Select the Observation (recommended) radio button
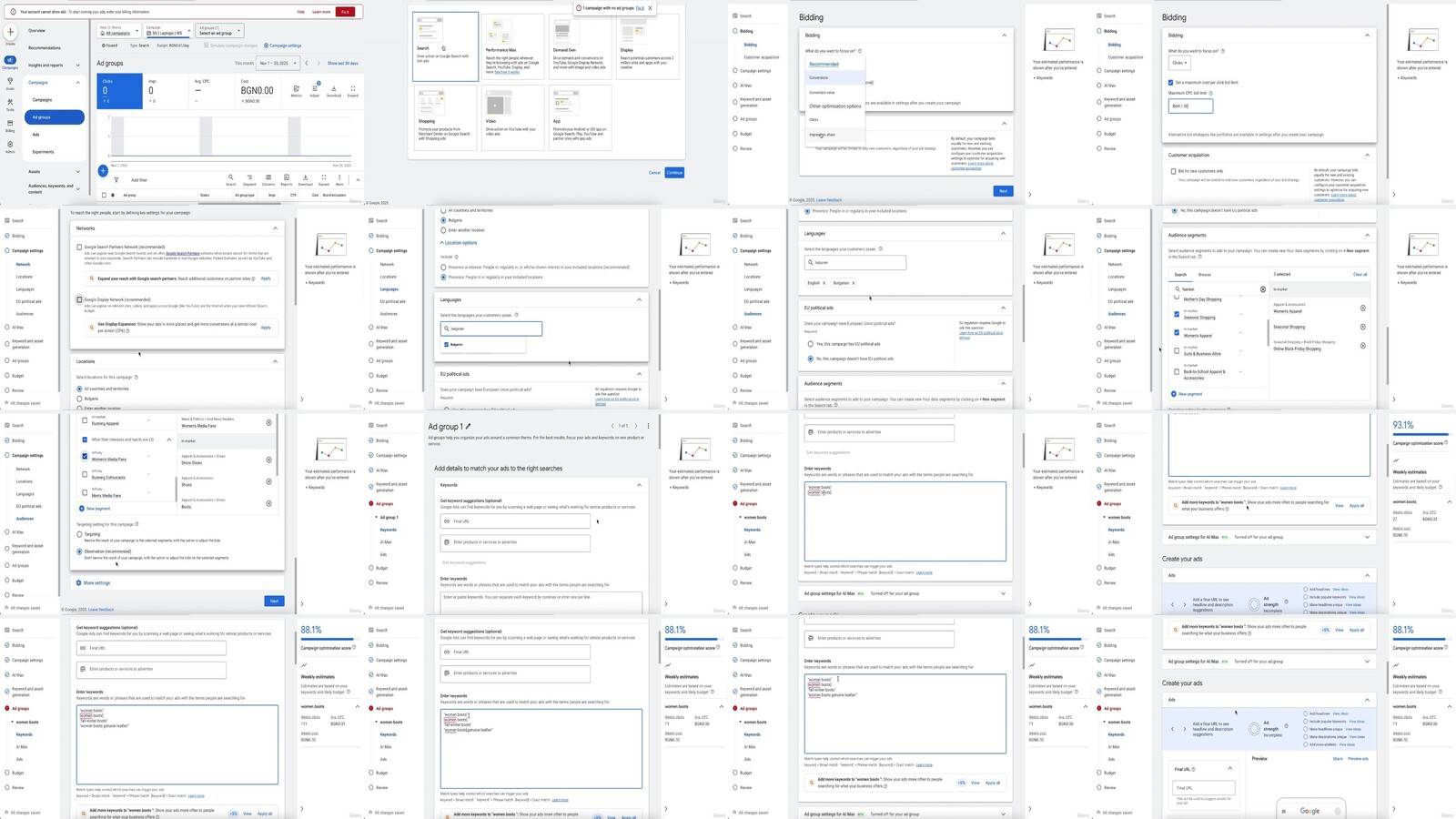This screenshot has width=1456, height=819. pyautogui.click(x=79, y=551)
